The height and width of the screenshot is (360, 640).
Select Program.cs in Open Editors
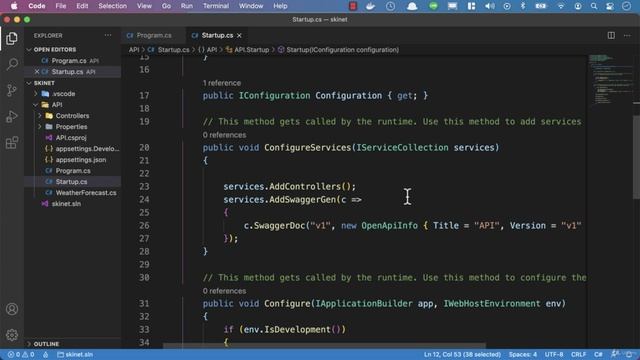click(x=69, y=61)
